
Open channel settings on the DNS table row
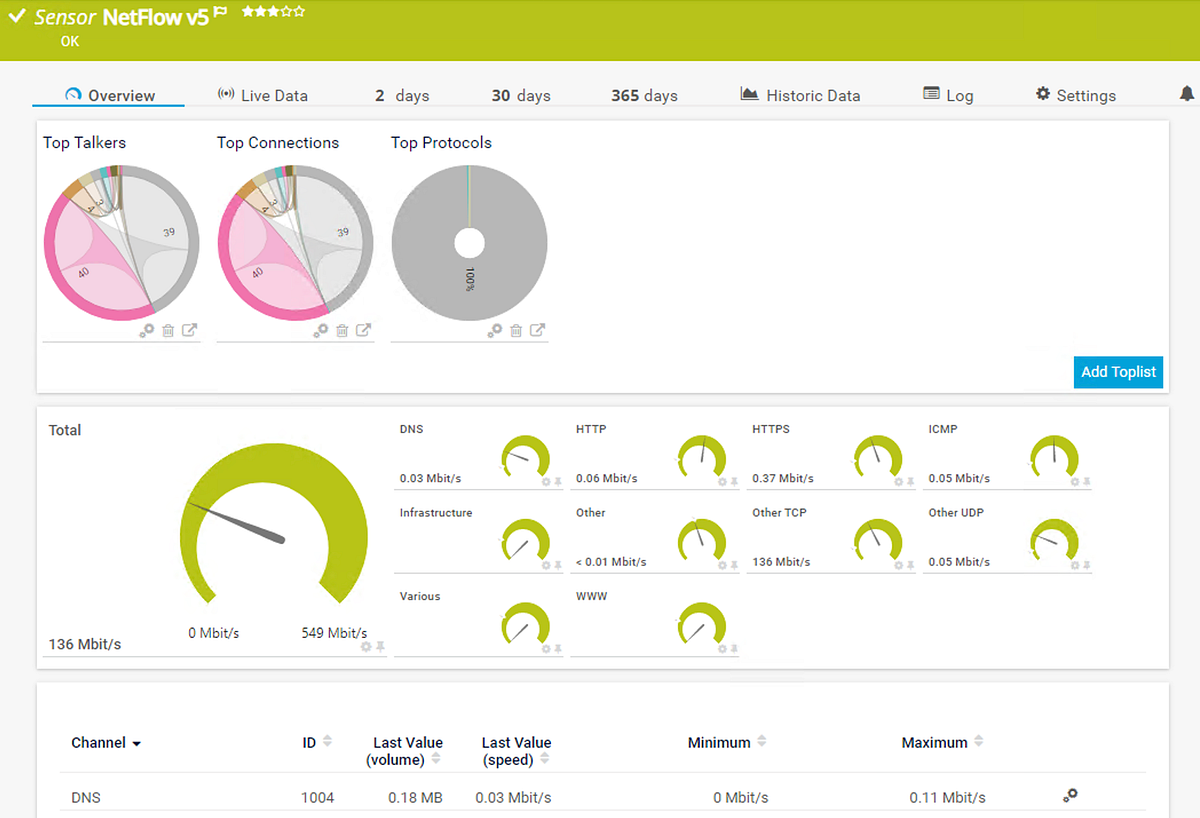click(x=1069, y=795)
